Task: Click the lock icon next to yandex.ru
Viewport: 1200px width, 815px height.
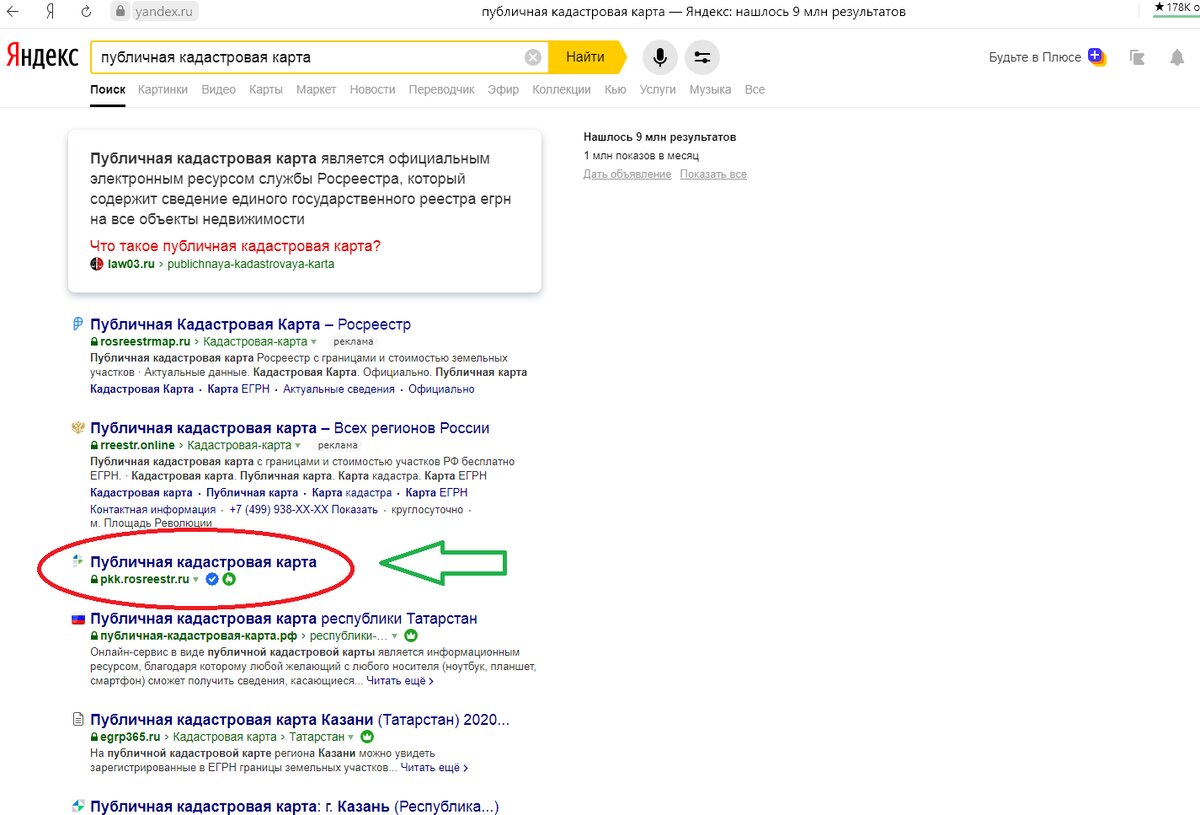Action: [x=119, y=12]
